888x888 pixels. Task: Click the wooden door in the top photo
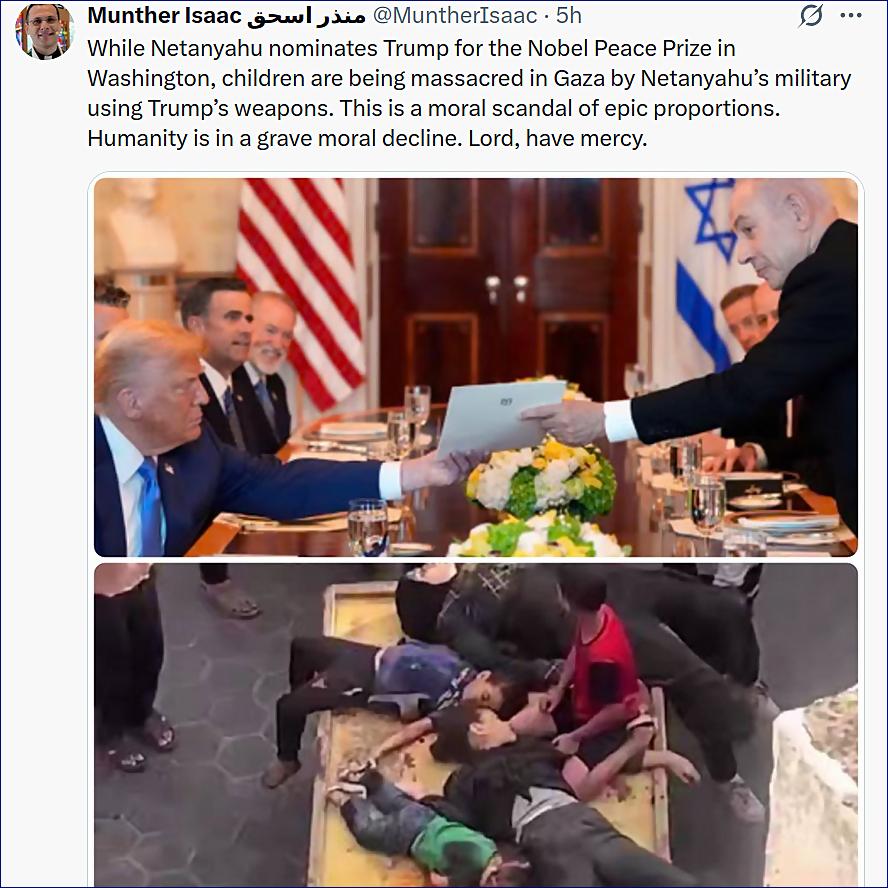pyautogui.click(x=509, y=289)
